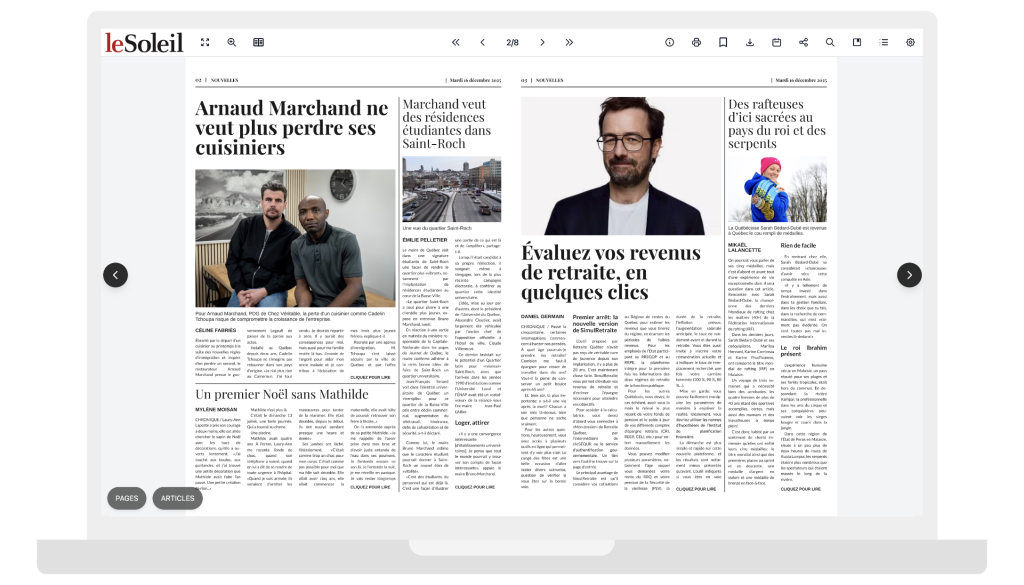Open search with the magnifying glass icon
The height and width of the screenshot is (585, 1024).
[x=830, y=43]
